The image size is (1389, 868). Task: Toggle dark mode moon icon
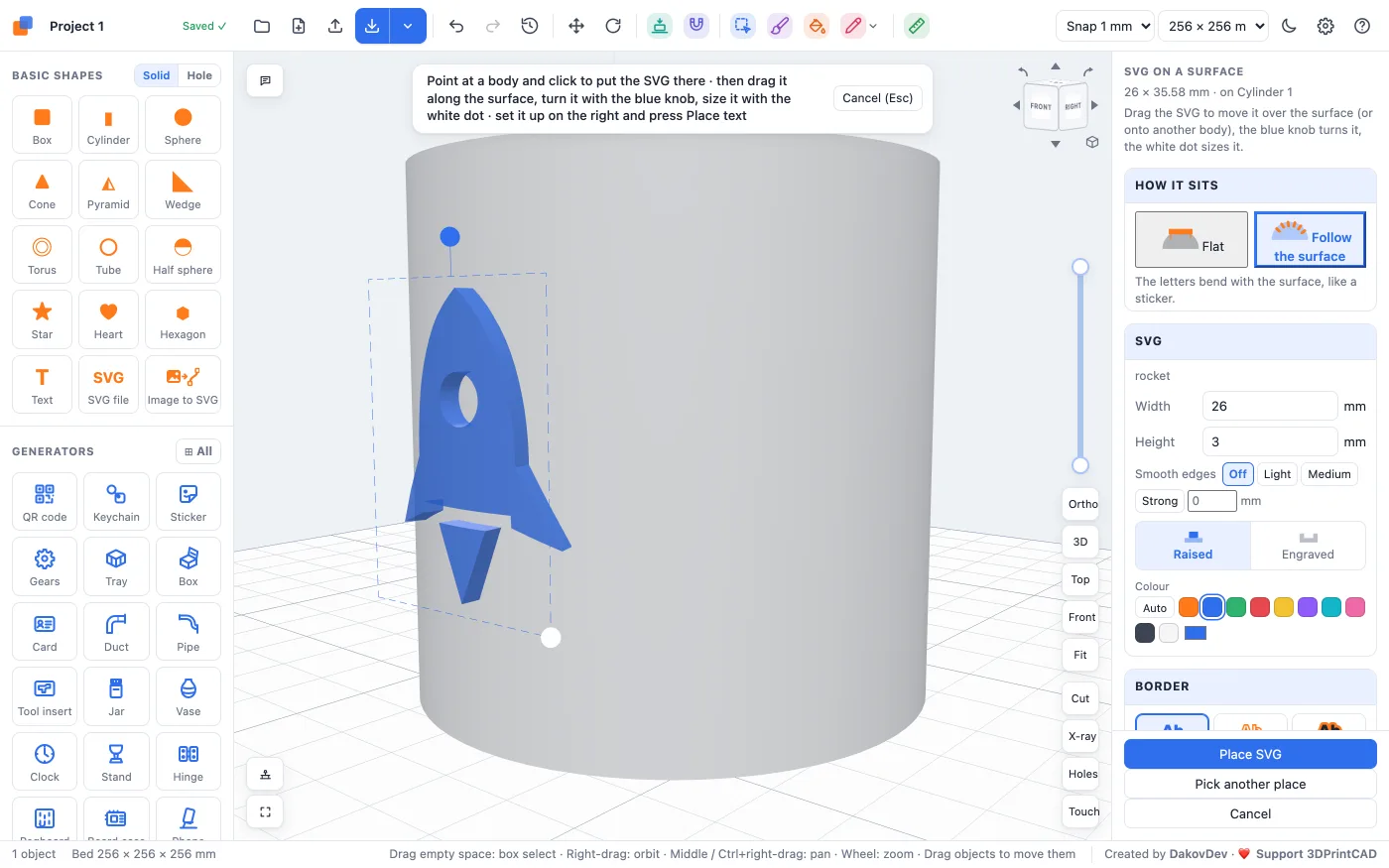click(1289, 26)
